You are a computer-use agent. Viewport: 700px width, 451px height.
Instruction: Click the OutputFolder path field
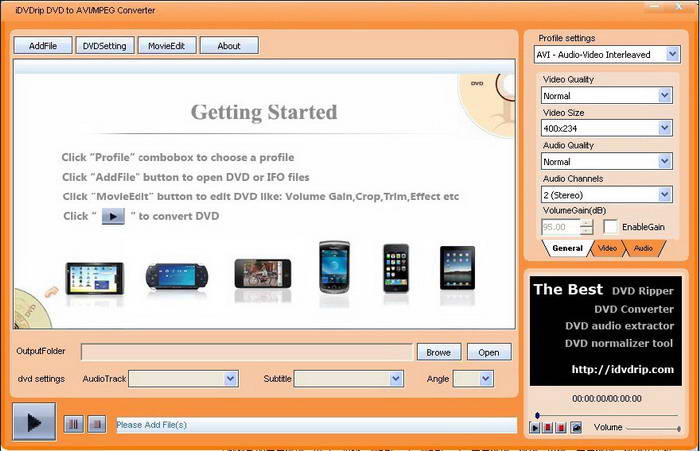click(246, 352)
